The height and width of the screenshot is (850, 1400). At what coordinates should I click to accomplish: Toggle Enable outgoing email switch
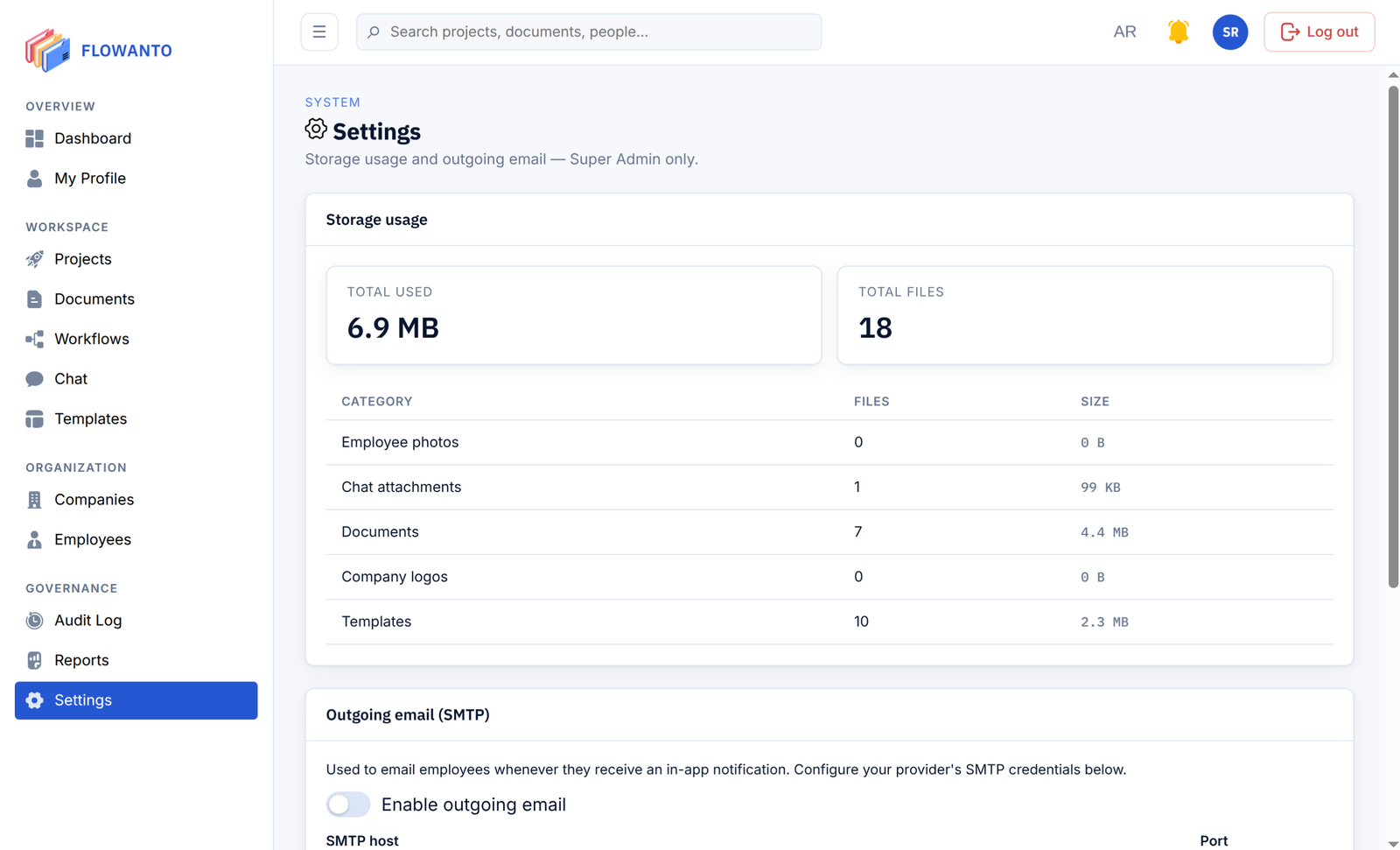tap(348, 804)
